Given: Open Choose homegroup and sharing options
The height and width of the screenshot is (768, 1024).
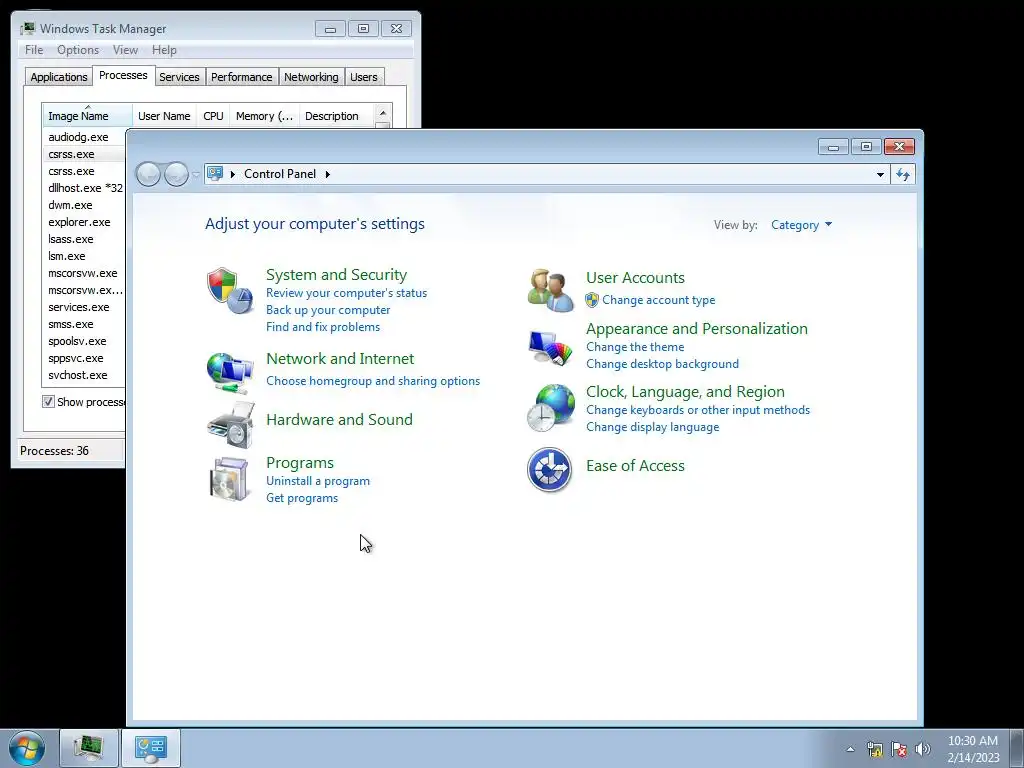Looking at the screenshot, I should pos(373,381).
